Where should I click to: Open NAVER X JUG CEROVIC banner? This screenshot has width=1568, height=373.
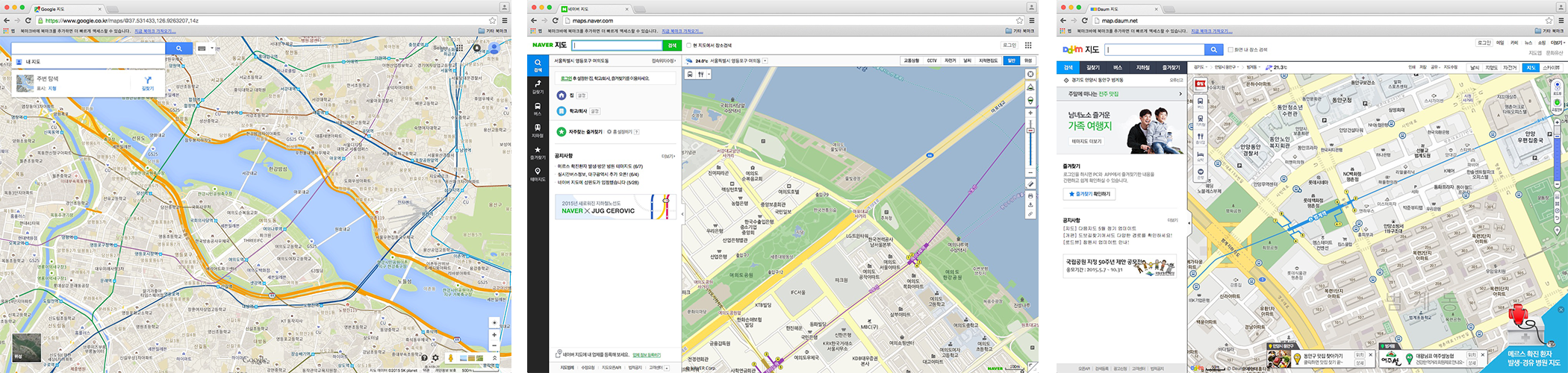click(615, 207)
